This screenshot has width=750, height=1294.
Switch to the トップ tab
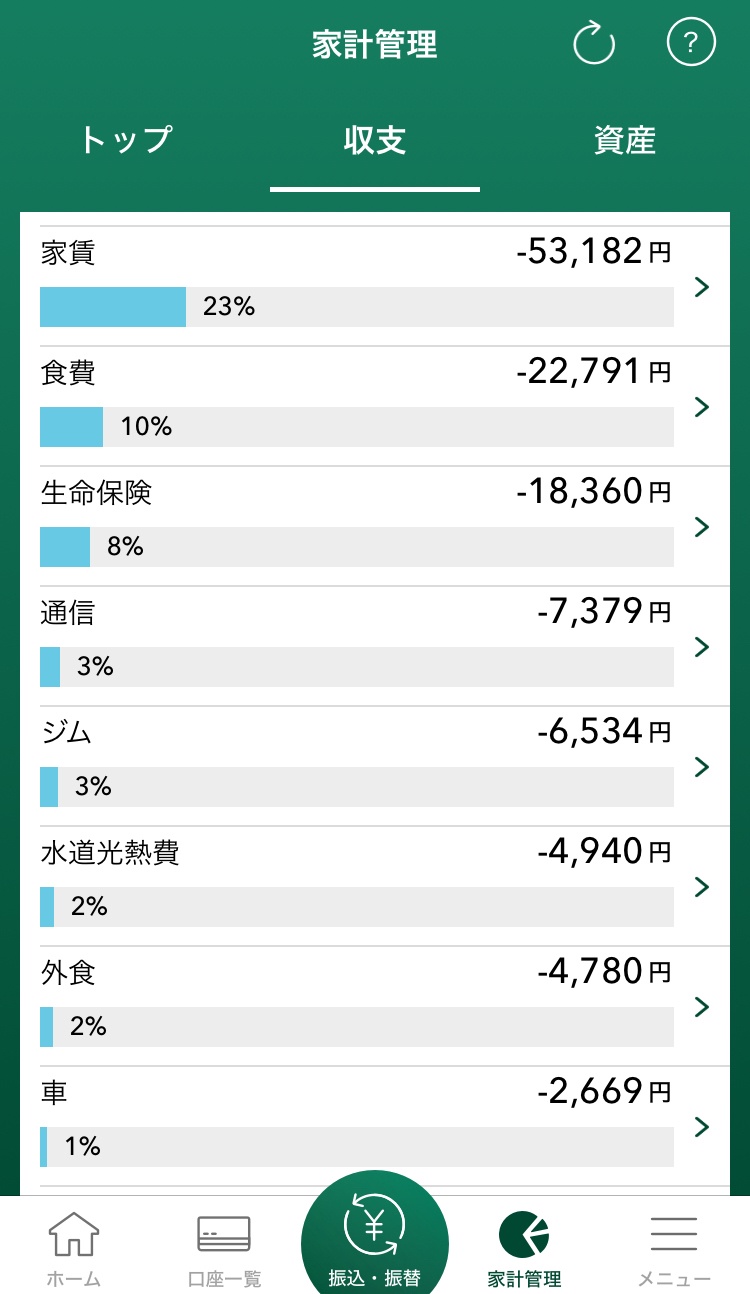pyautogui.click(x=126, y=140)
